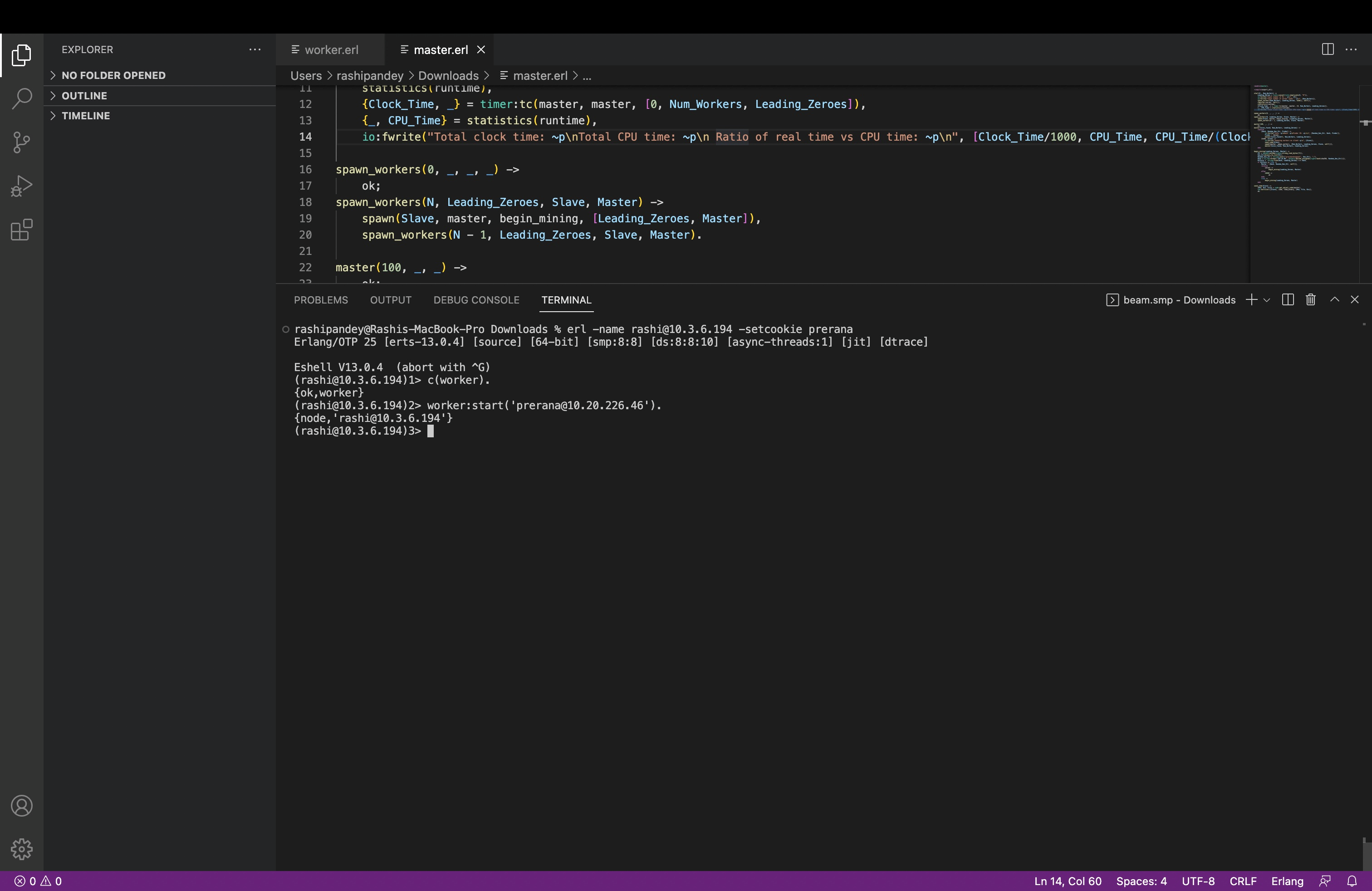Viewport: 1372px width, 891px height.
Task: Open Manage settings gear
Action: tap(21, 848)
